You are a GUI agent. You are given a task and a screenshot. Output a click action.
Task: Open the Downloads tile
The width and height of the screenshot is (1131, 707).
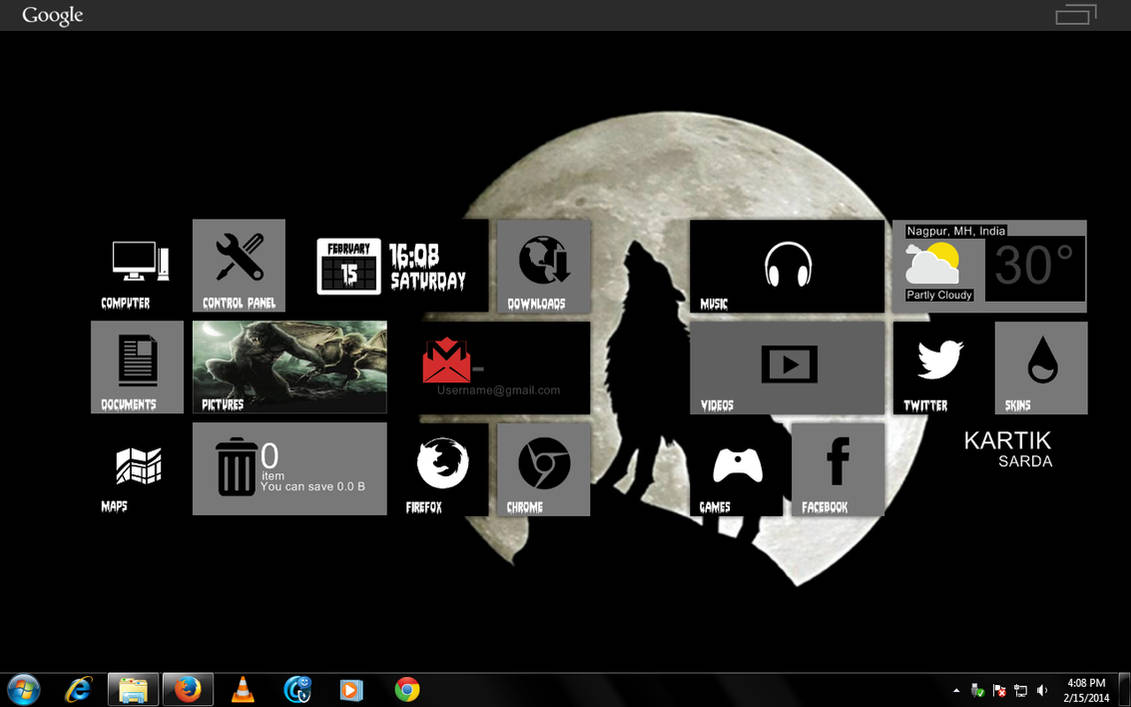543,266
